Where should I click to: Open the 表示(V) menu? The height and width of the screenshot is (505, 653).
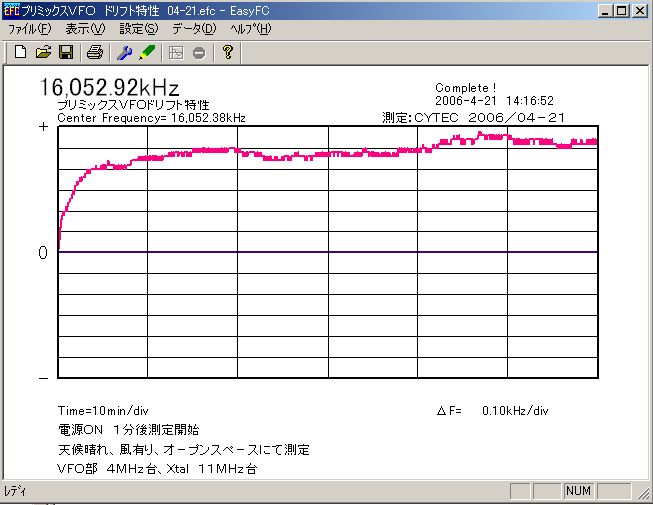pos(85,29)
